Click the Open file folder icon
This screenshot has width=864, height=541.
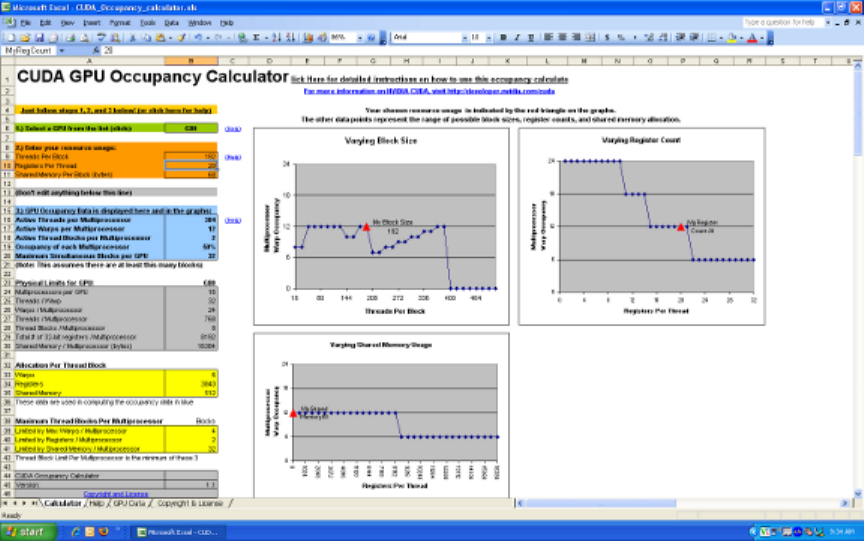point(25,37)
